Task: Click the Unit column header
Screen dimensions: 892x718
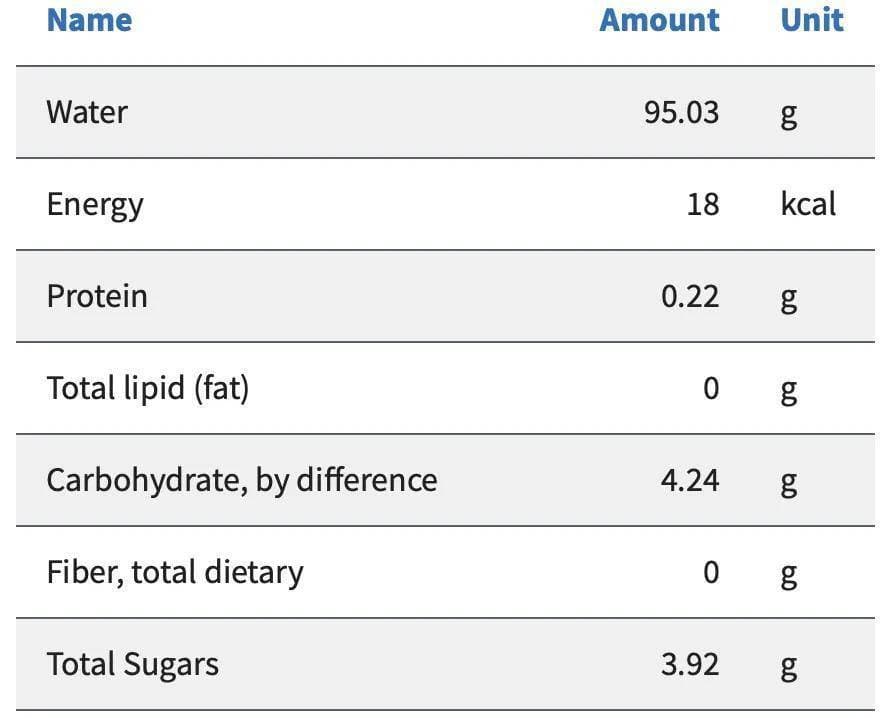Action: click(812, 20)
